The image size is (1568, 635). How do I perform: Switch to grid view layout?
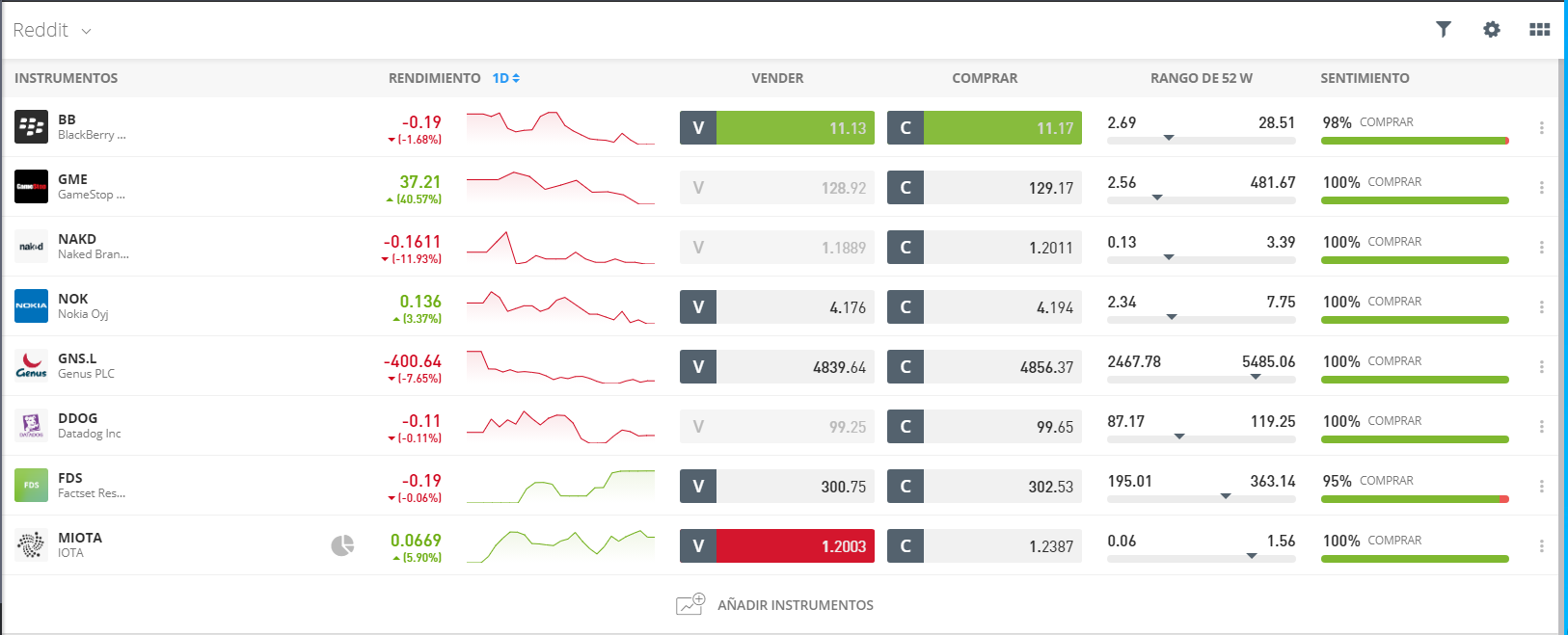(1539, 29)
